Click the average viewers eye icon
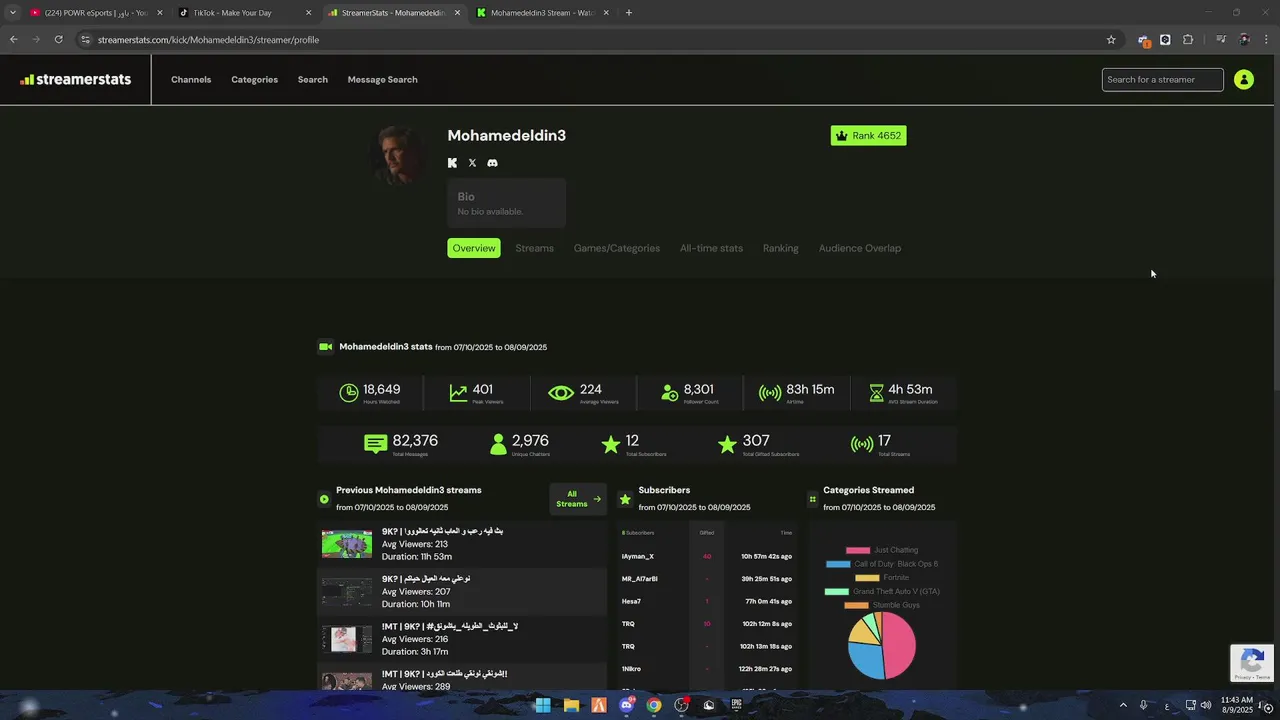This screenshot has width=1280, height=720. pyautogui.click(x=561, y=393)
